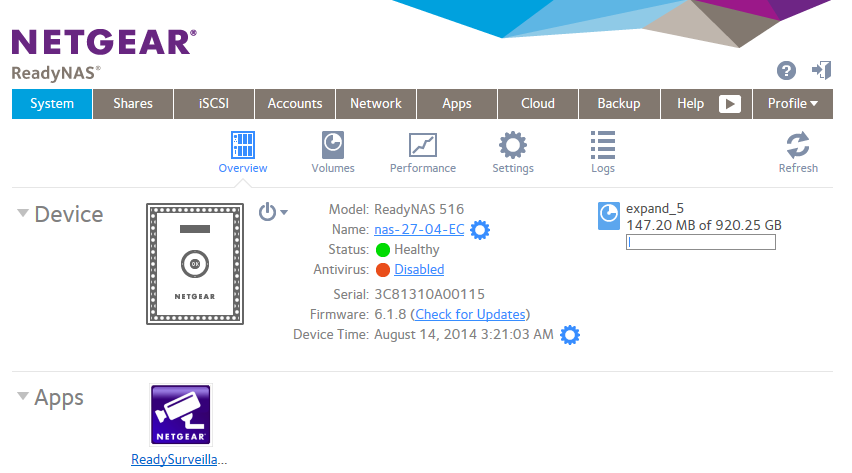
Task: Open device time settings gear
Action: (x=570, y=335)
